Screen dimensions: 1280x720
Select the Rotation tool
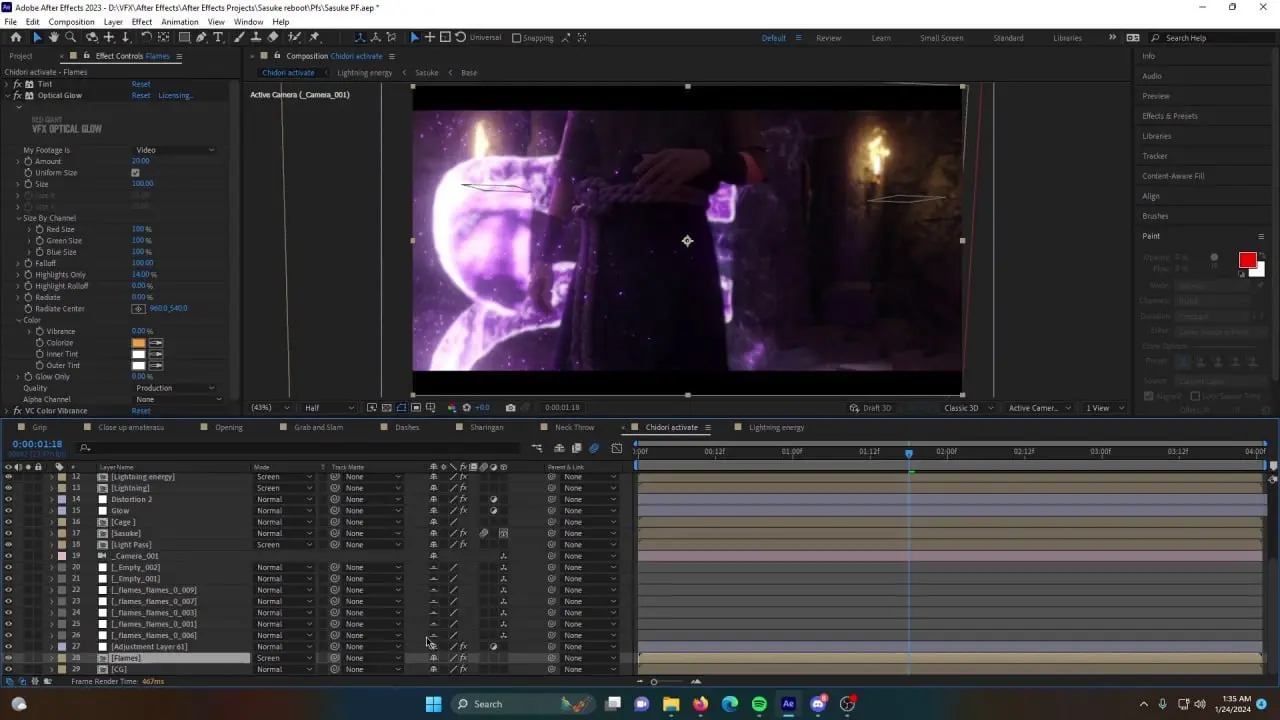[x=147, y=37]
